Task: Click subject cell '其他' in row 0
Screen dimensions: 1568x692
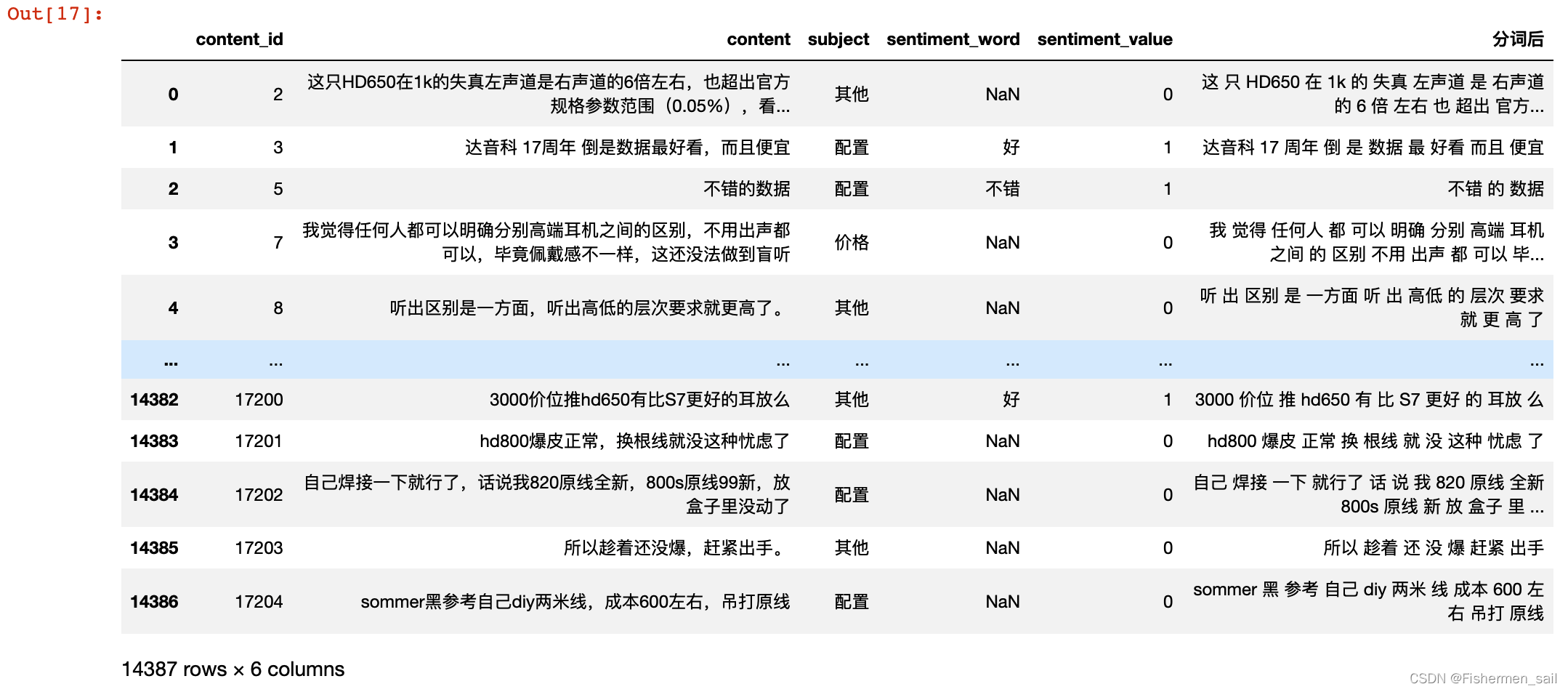Action: [852, 94]
